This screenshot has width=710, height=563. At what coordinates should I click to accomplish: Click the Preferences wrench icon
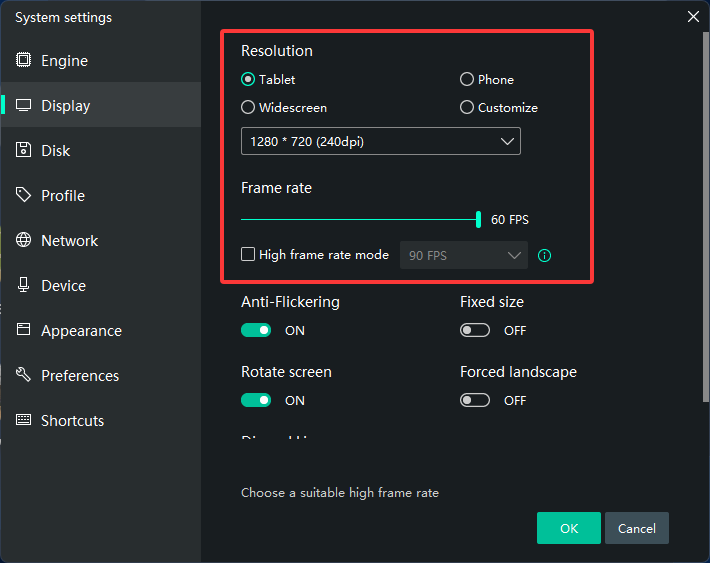pyautogui.click(x=23, y=375)
